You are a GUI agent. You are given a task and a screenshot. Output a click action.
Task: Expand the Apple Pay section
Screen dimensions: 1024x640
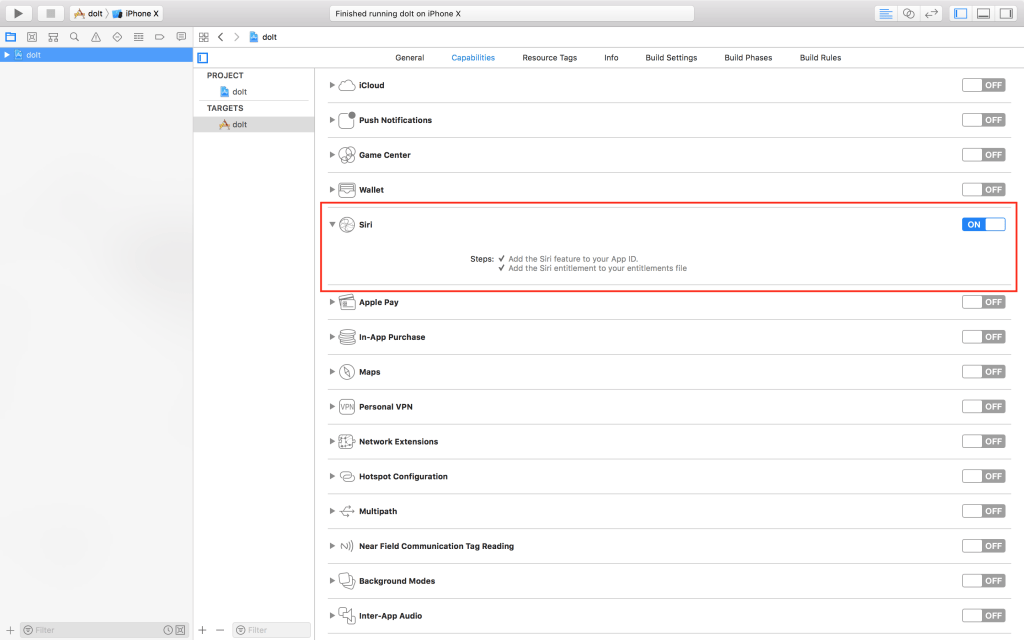point(332,302)
